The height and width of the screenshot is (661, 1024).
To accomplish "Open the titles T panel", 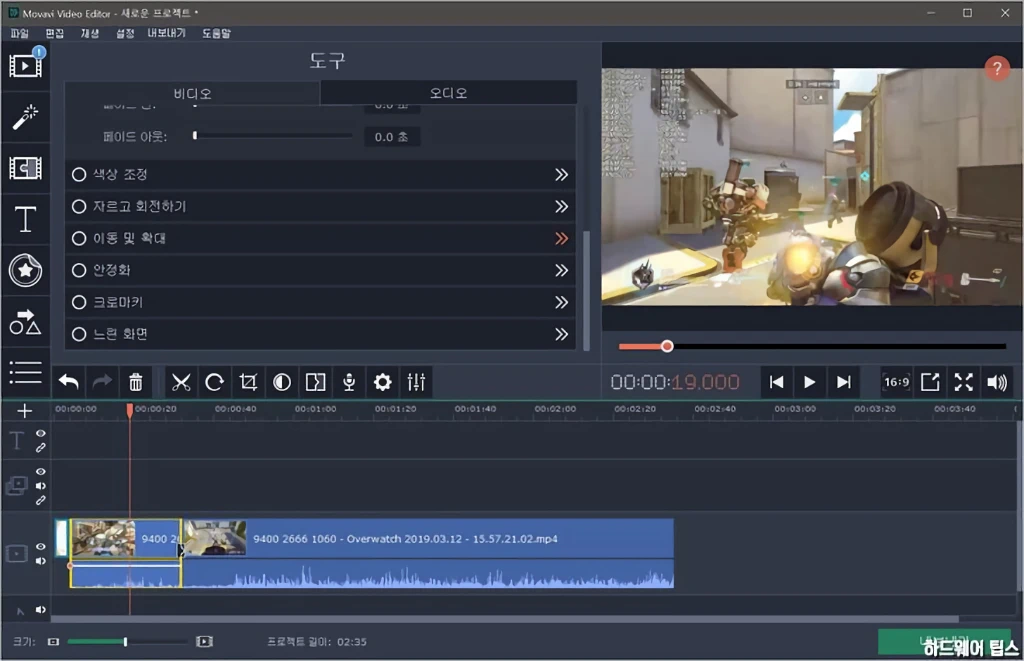I will coord(25,219).
